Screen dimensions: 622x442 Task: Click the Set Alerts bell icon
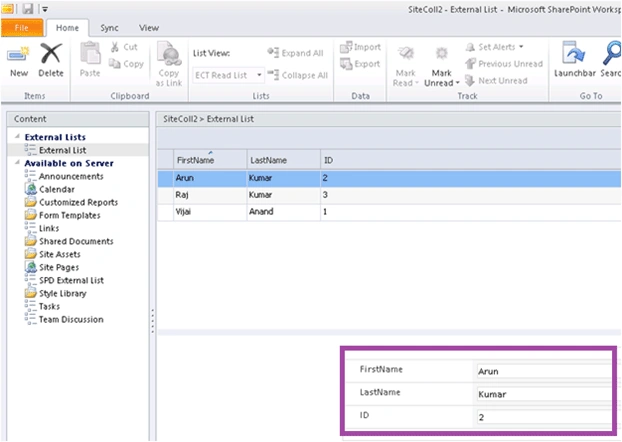pos(470,47)
